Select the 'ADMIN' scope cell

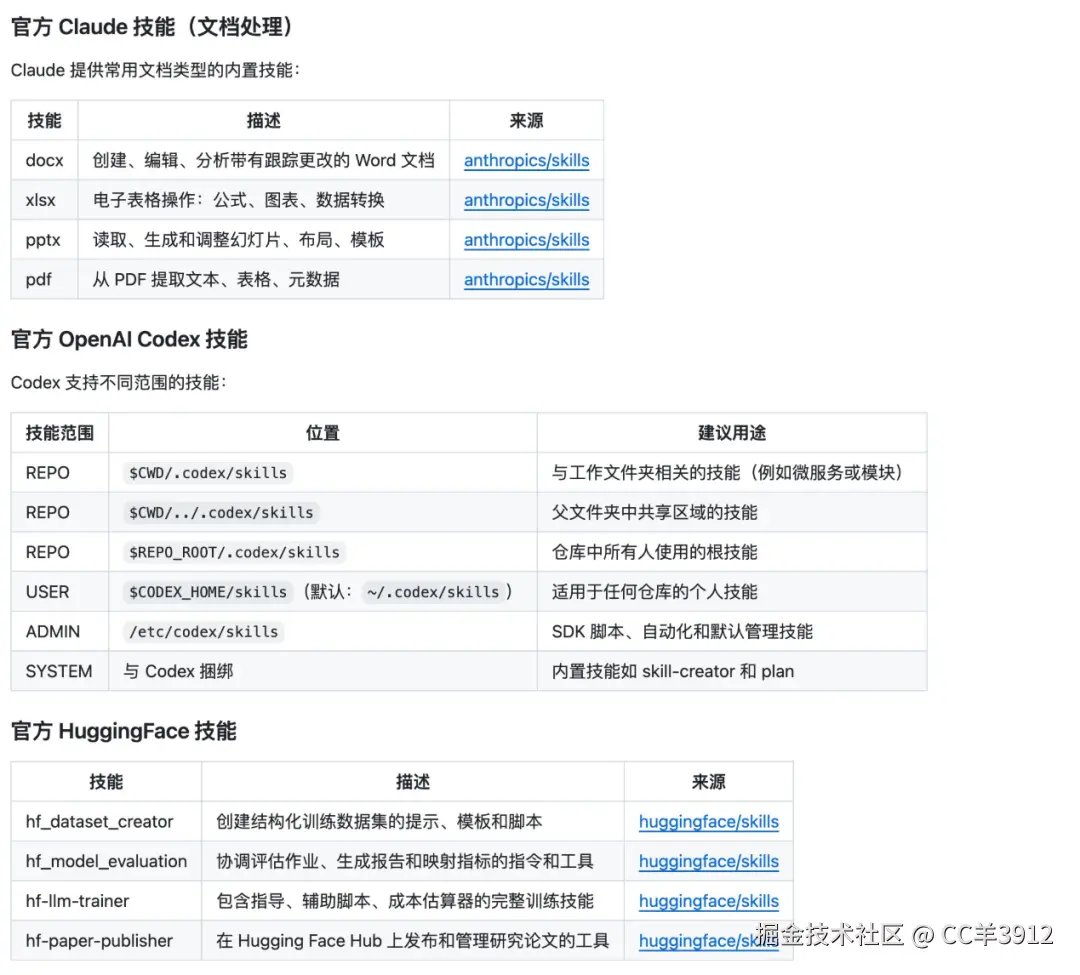60,632
